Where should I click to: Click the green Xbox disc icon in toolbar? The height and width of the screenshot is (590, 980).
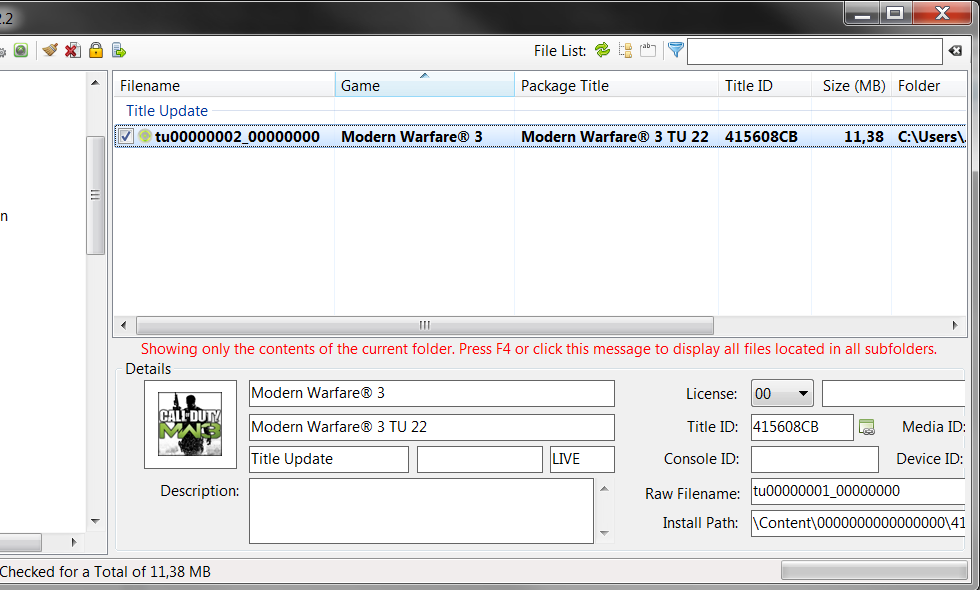(x=21, y=50)
